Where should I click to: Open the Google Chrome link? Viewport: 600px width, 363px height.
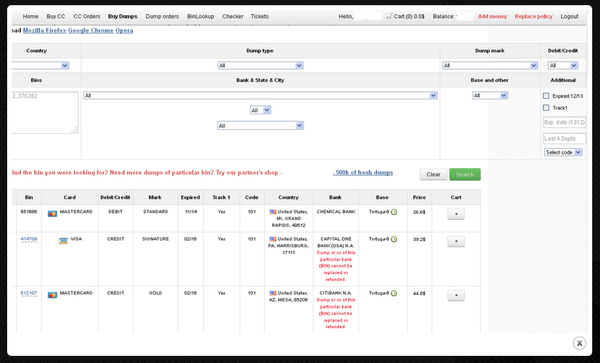pos(91,31)
